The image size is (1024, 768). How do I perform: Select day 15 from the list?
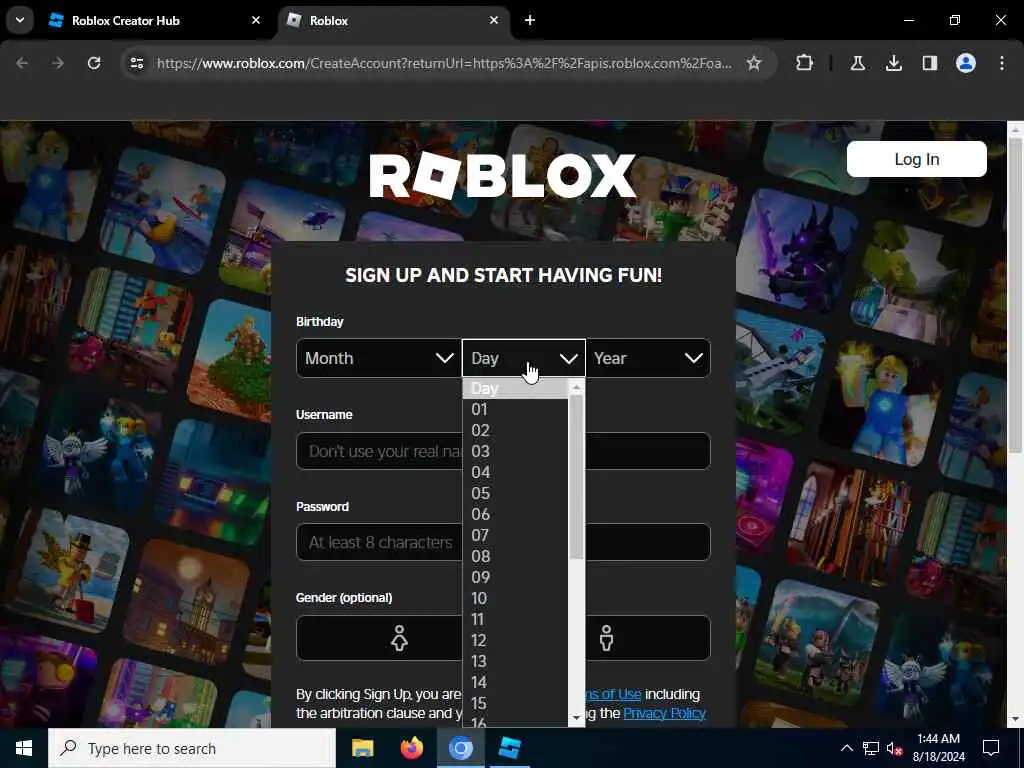[x=515, y=703]
